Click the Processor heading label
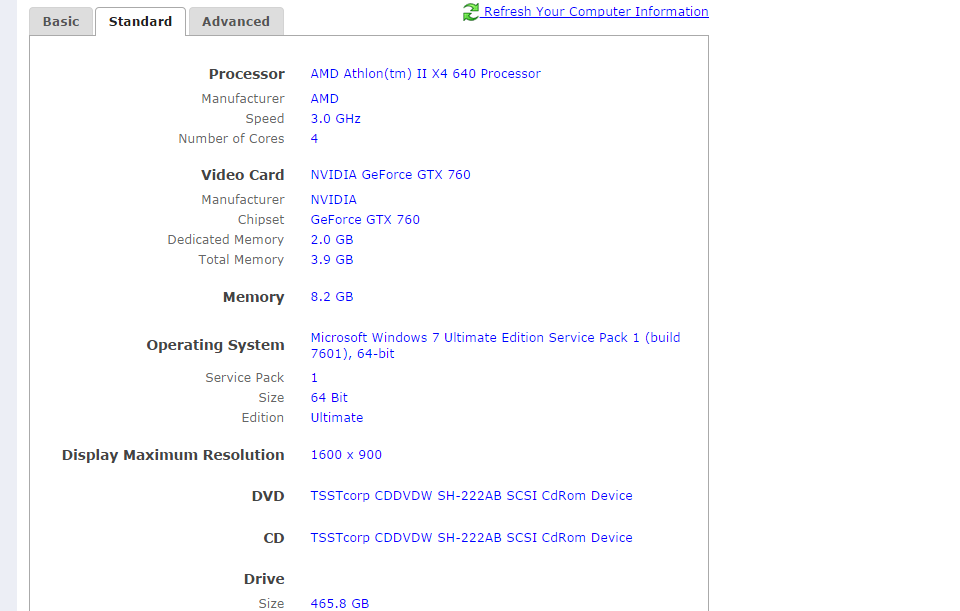Viewport: 960px width, 611px height. click(247, 74)
